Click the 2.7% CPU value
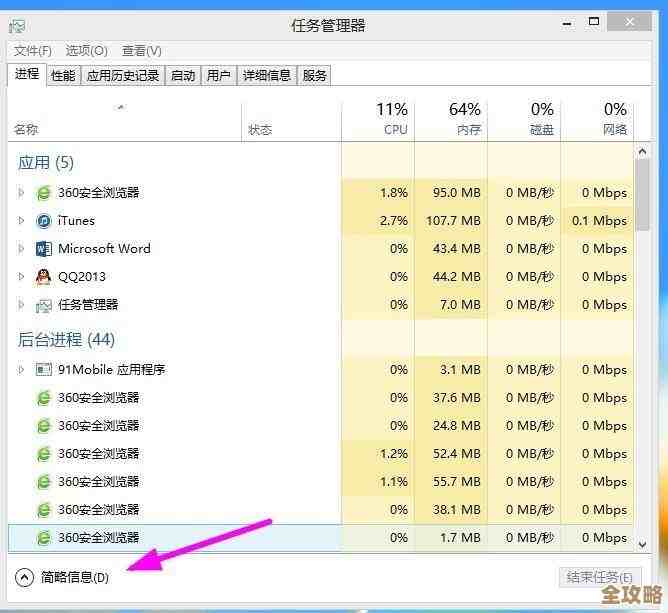The height and width of the screenshot is (613, 668). [x=394, y=221]
